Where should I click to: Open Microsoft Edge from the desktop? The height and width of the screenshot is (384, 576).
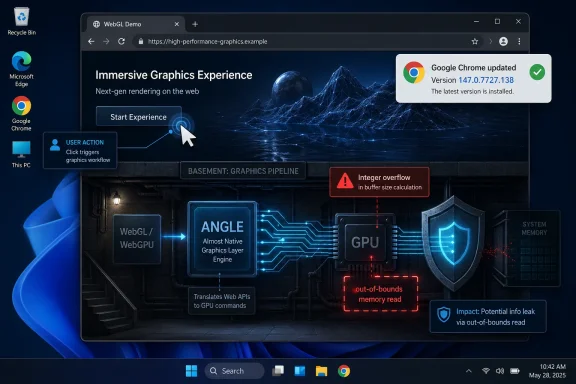21,69
